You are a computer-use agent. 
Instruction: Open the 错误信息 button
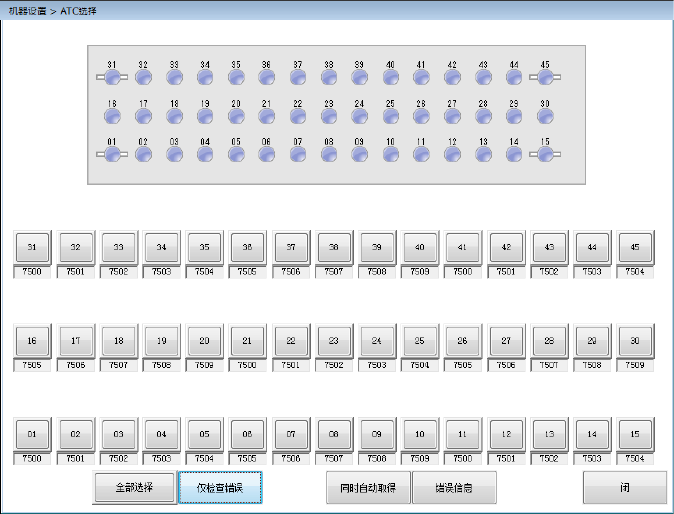(x=454, y=487)
